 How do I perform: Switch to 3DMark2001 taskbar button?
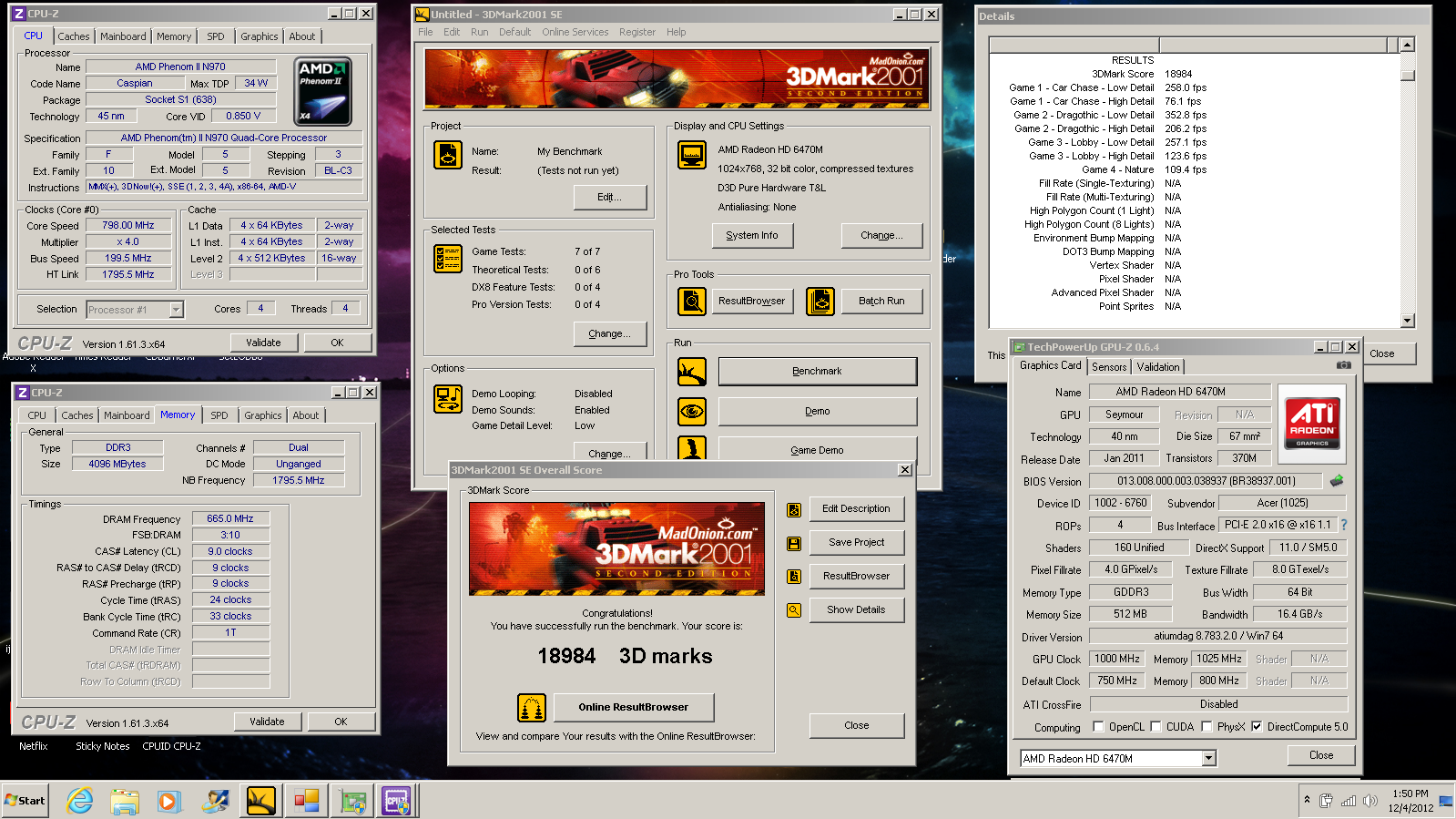(x=260, y=801)
